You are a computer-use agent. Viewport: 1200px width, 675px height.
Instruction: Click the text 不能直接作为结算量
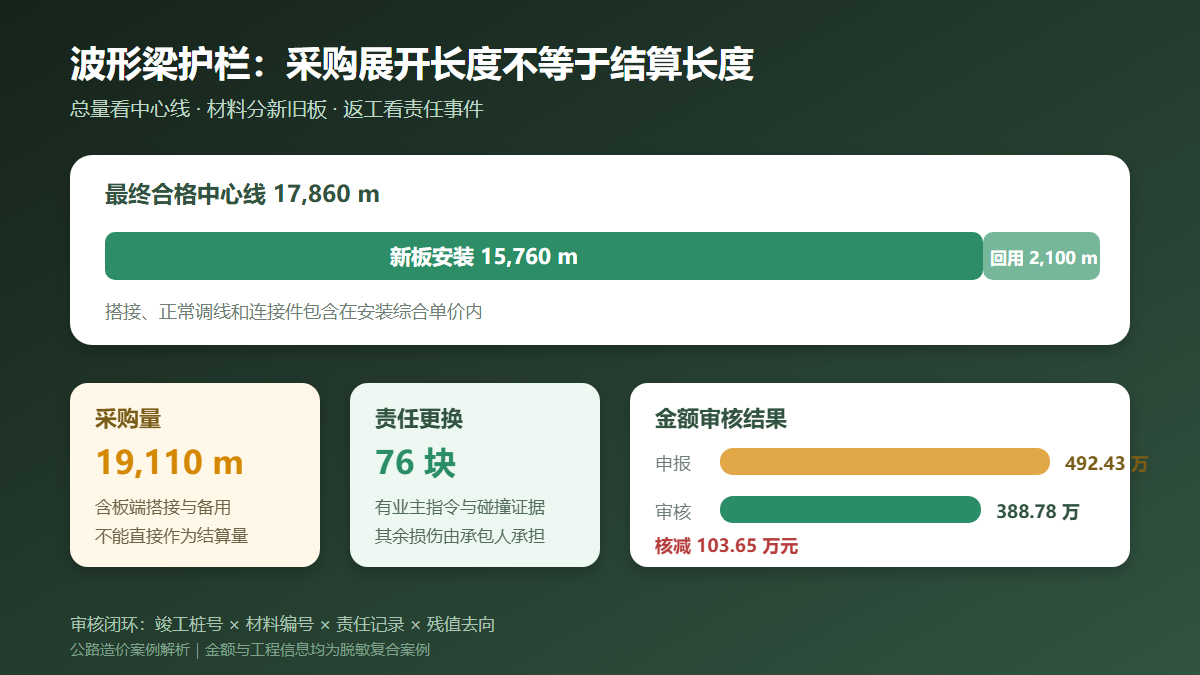pos(172,536)
